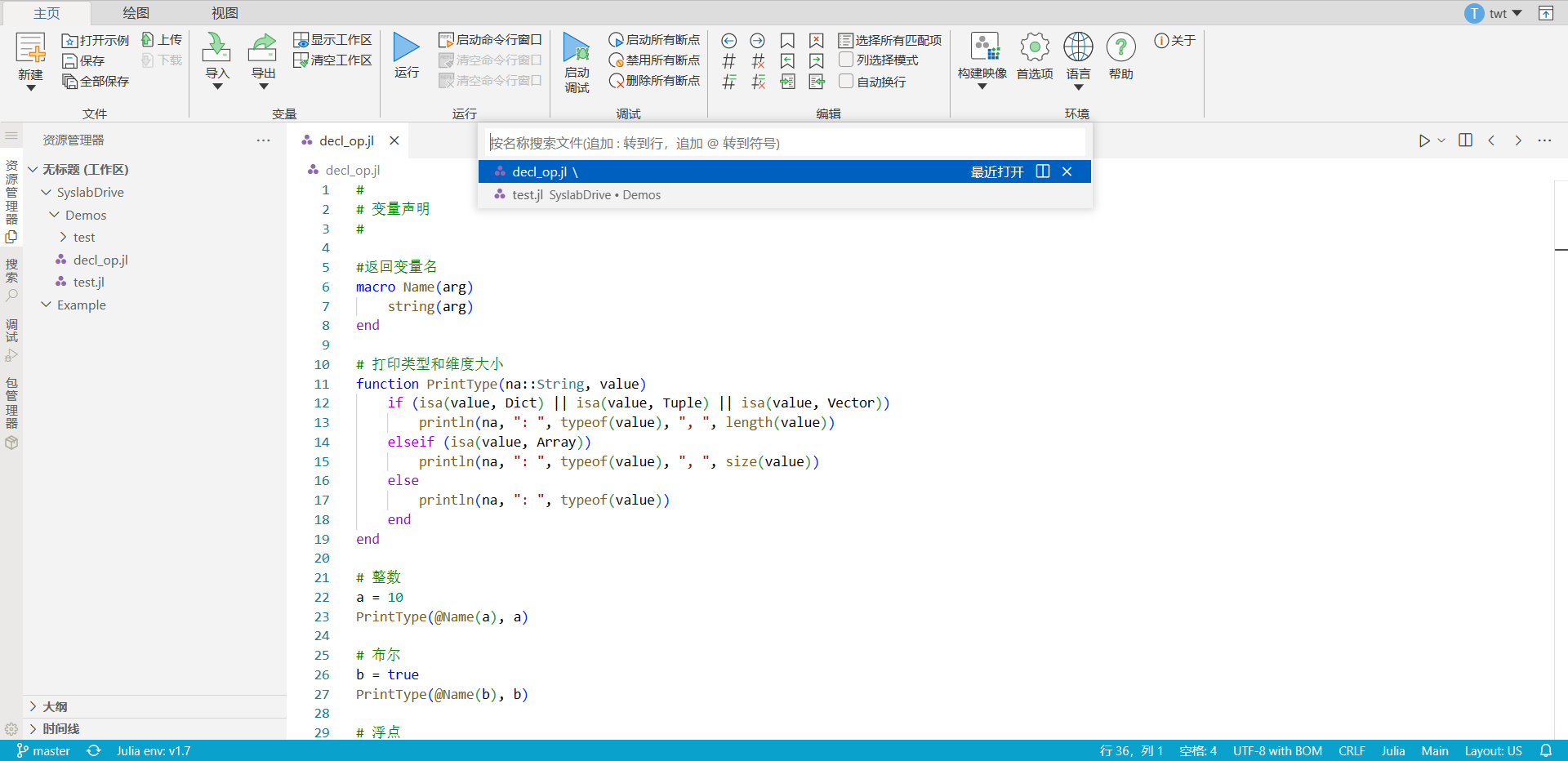Viewport: 1568px width, 761px height.
Task: Remove line comment with # red X icon
Action: pyautogui.click(x=758, y=60)
